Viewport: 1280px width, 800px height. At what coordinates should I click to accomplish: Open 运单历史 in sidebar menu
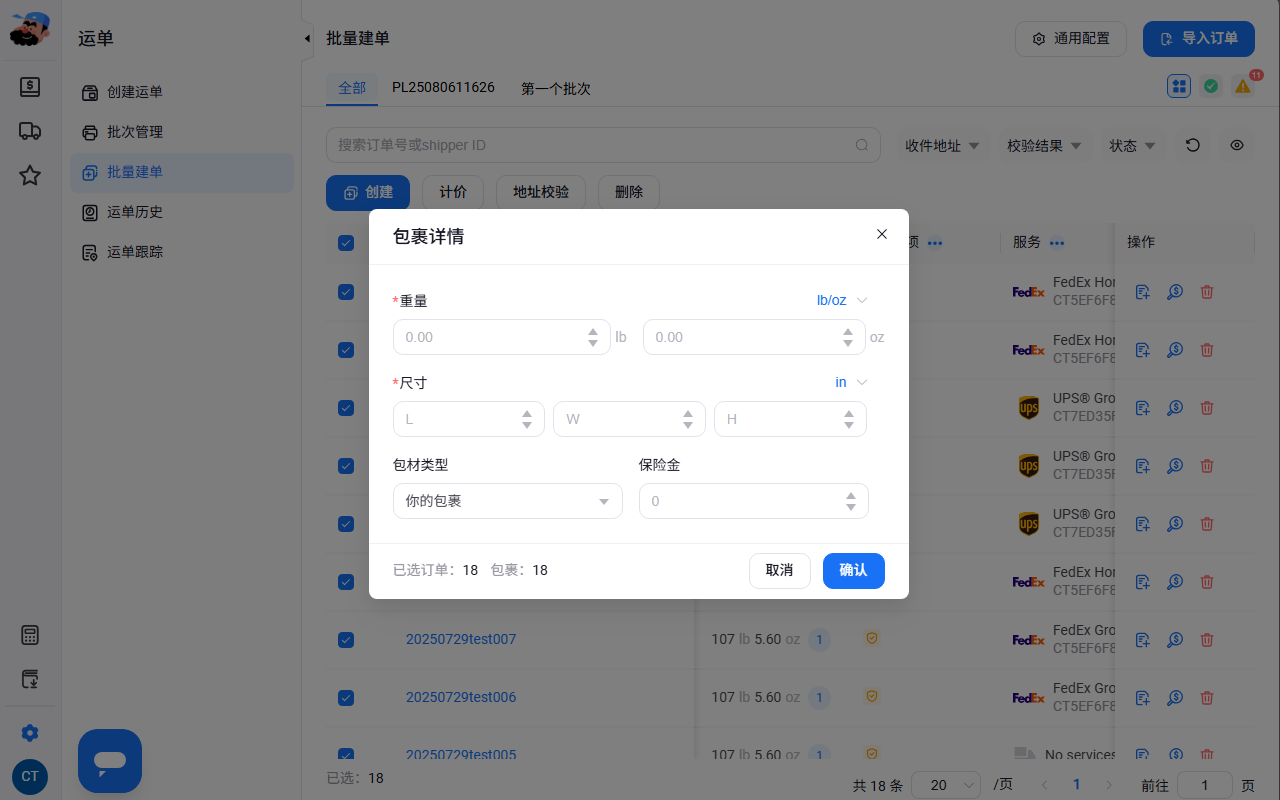point(182,212)
